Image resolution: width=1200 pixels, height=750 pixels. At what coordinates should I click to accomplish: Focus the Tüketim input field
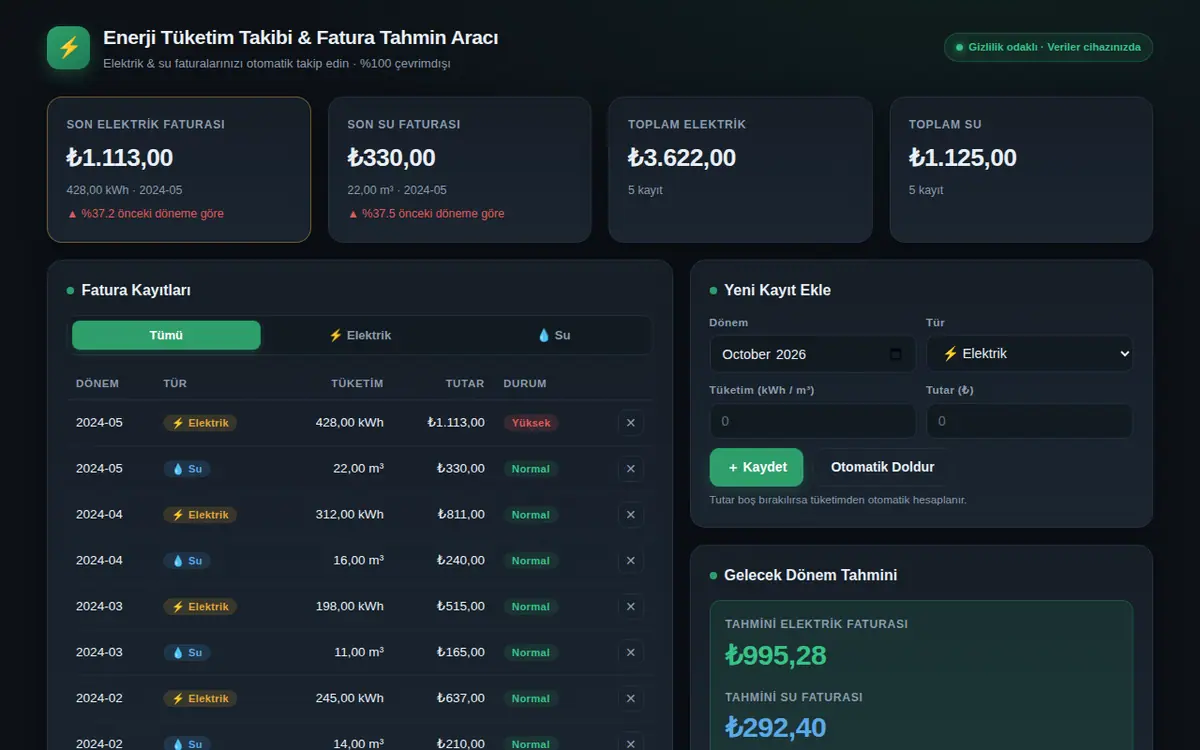point(812,421)
